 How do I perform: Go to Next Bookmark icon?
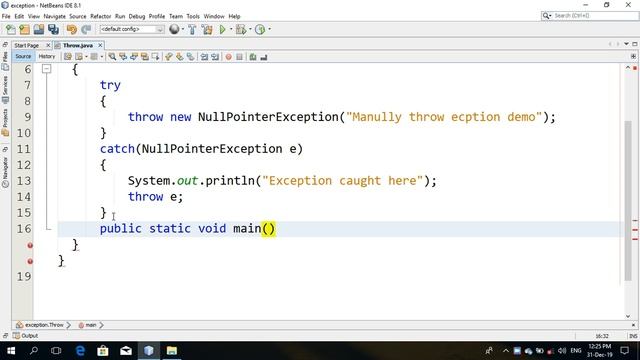(x=180, y=57)
